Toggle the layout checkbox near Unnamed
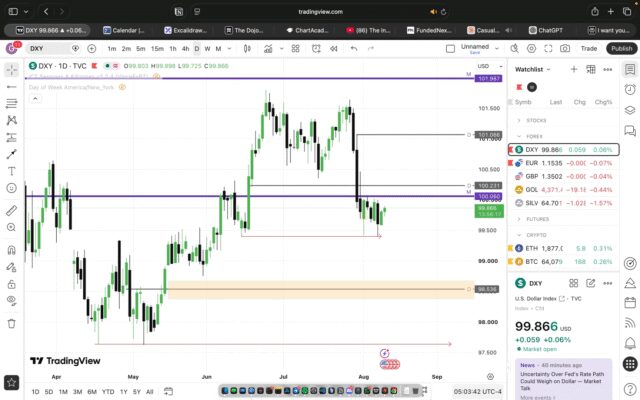Viewport: 640px width, 400px height. tap(450, 49)
